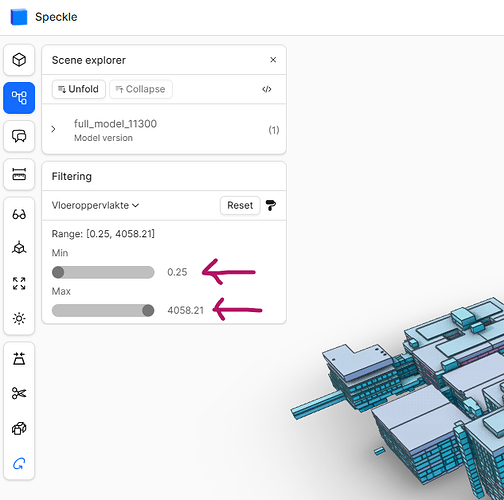
Task: Open the Sun light settings icon
Action: (x=19, y=319)
